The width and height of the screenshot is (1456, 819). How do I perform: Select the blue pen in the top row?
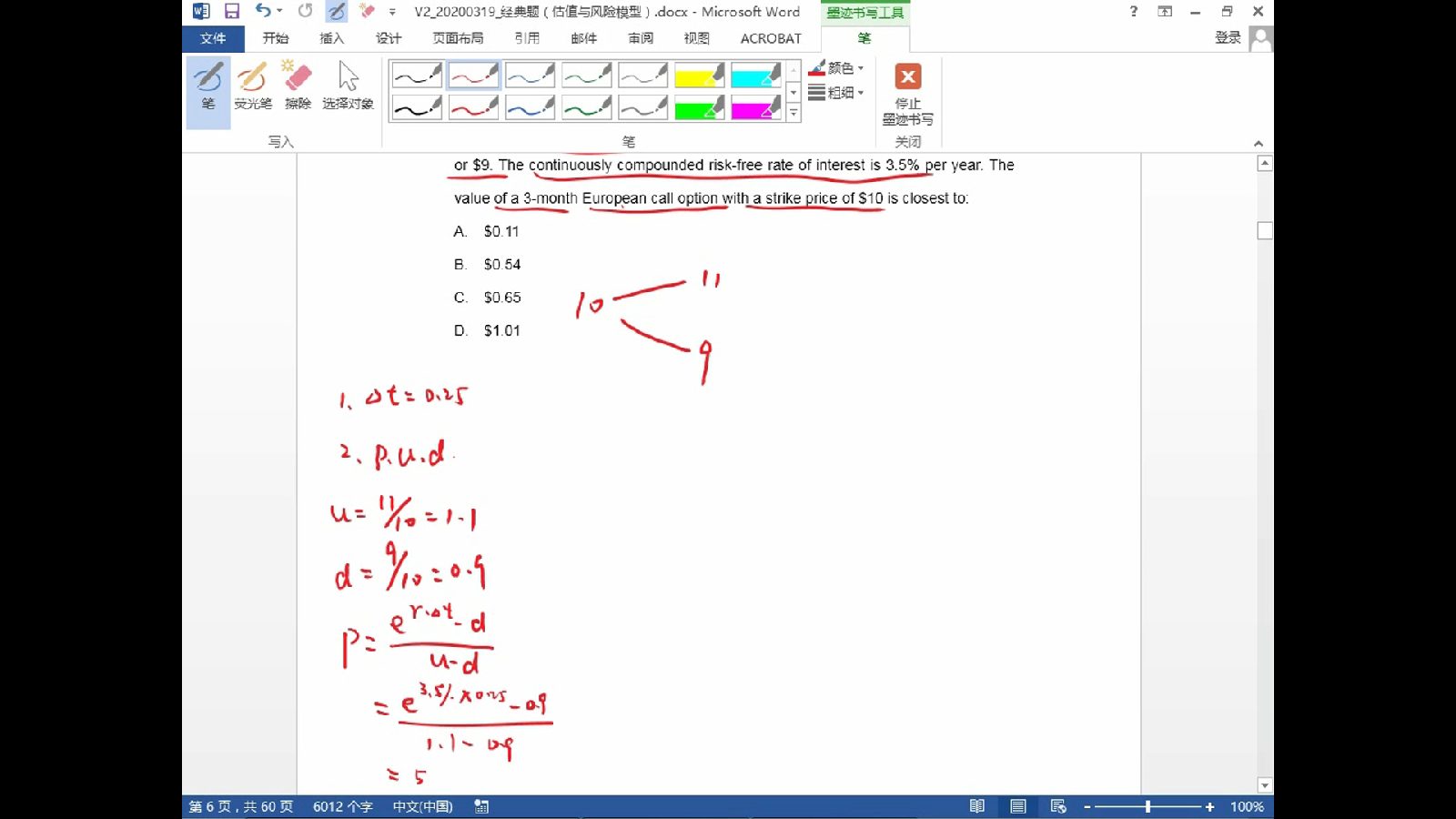coord(530,75)
